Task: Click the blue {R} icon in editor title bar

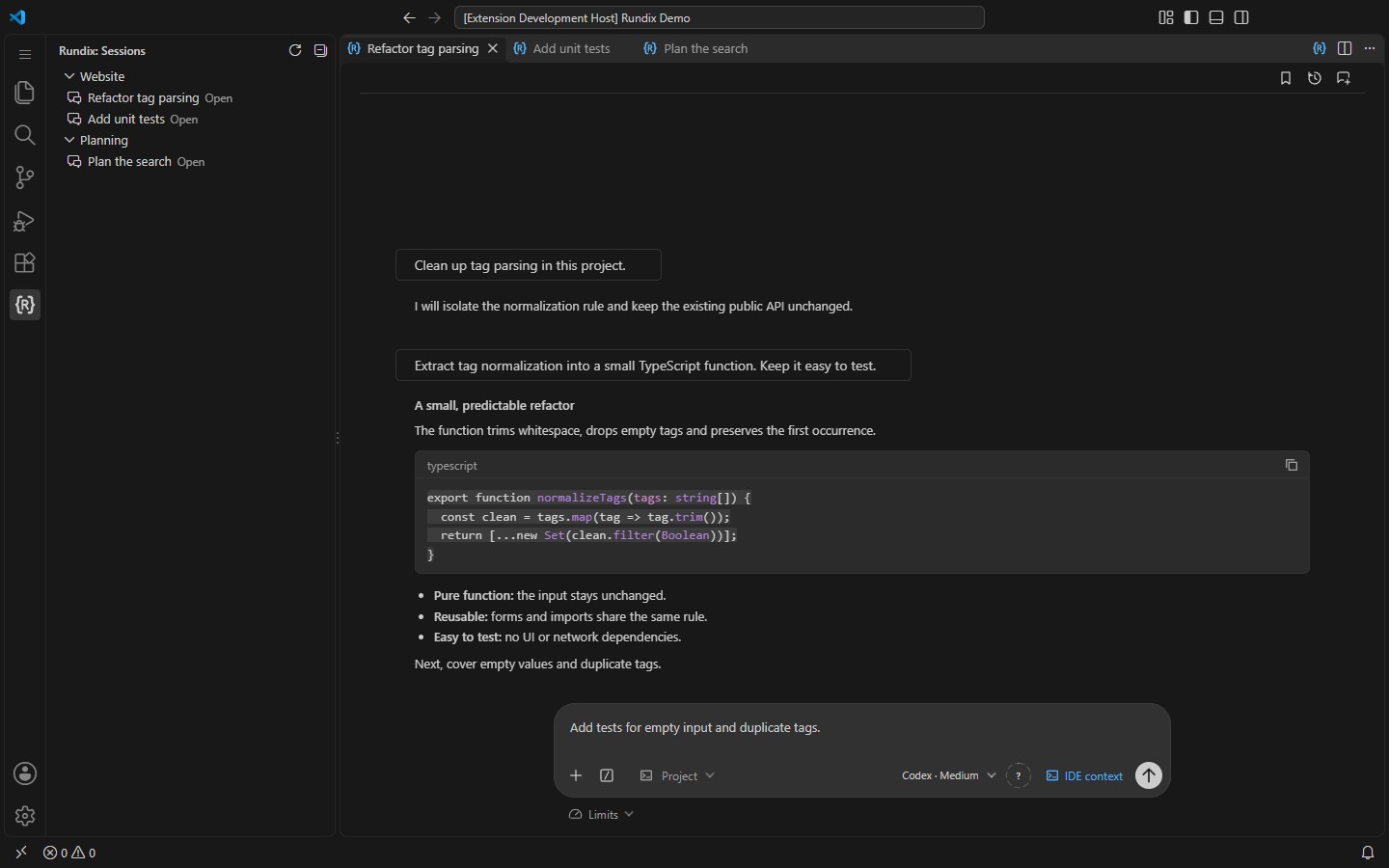Action: 1320,48
